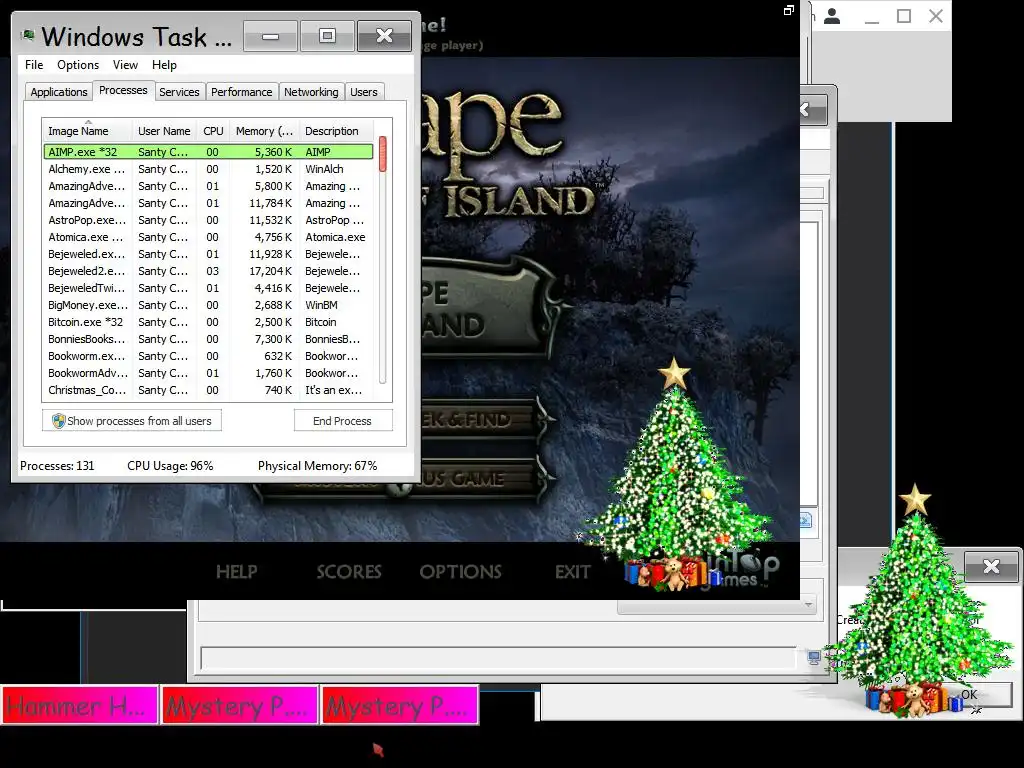Select the Processes tab
Screen dimensions: 1024x768
123,90
